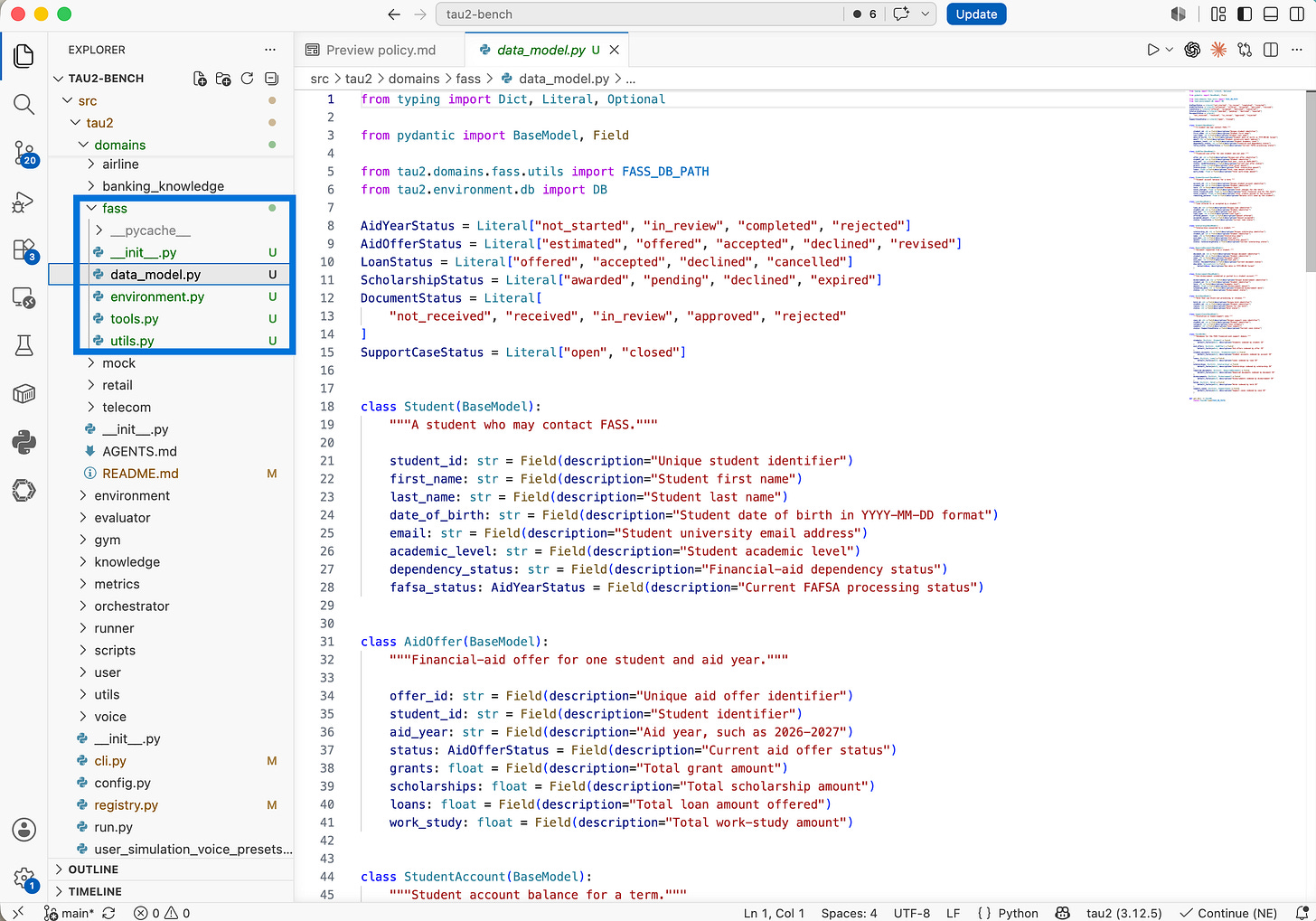
Task: Open the Extensions view with 3 badge
Action: coord(24,250)
